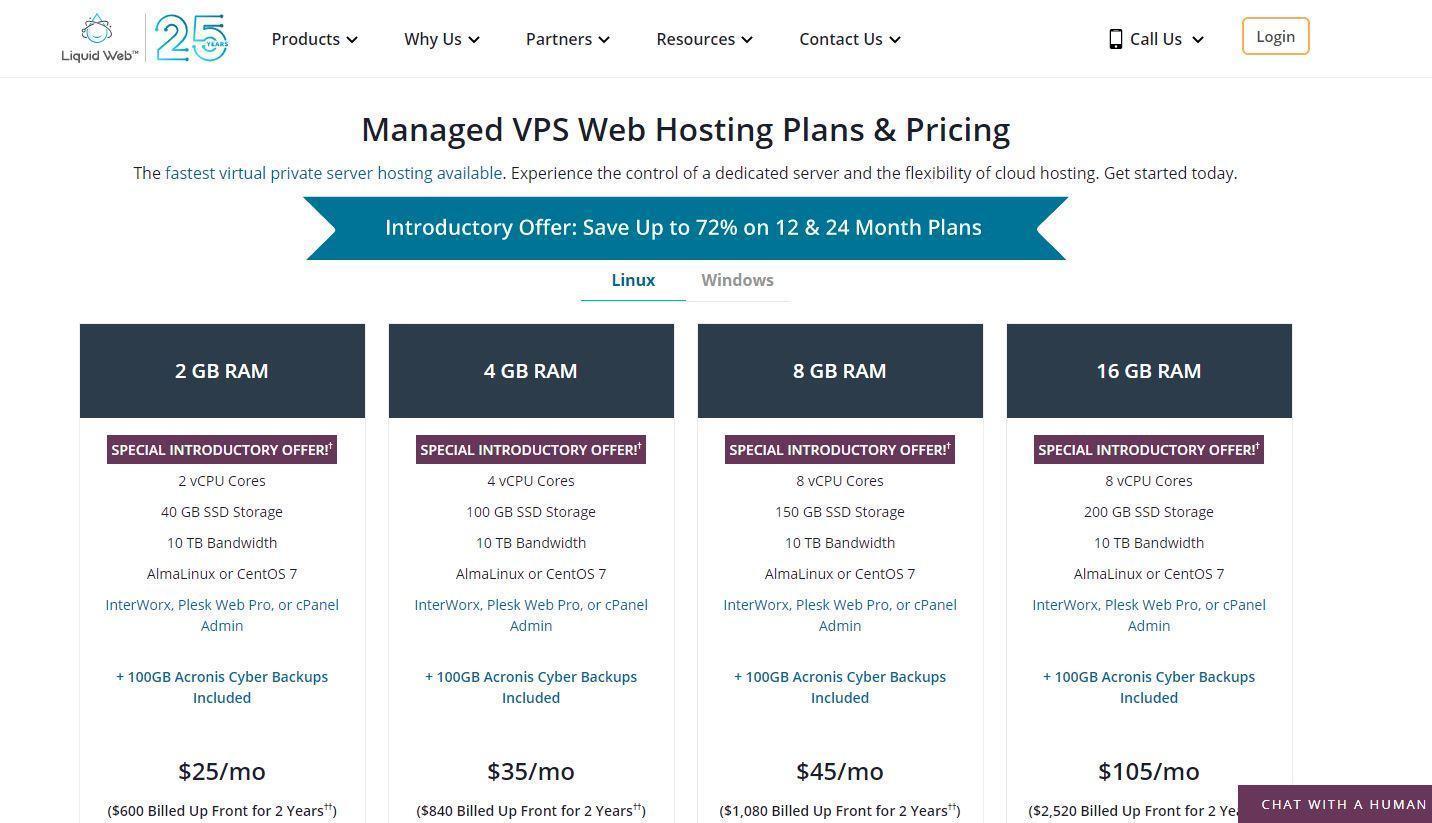
Task: Click Acronis Cyber Backups link under 4 GB plan
Action: tap(531, 687)
